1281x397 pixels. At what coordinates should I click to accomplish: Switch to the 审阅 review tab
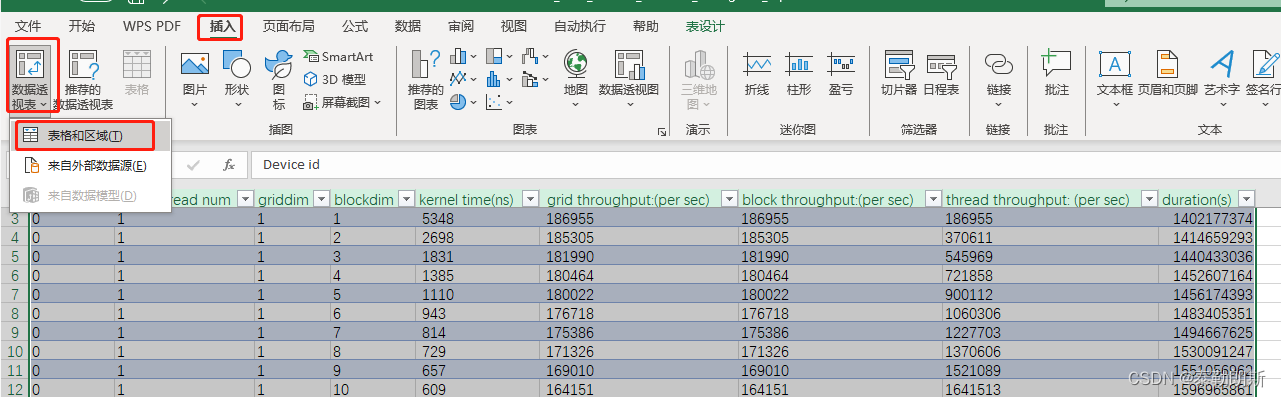pyautogui.click(x=461, y=26)
